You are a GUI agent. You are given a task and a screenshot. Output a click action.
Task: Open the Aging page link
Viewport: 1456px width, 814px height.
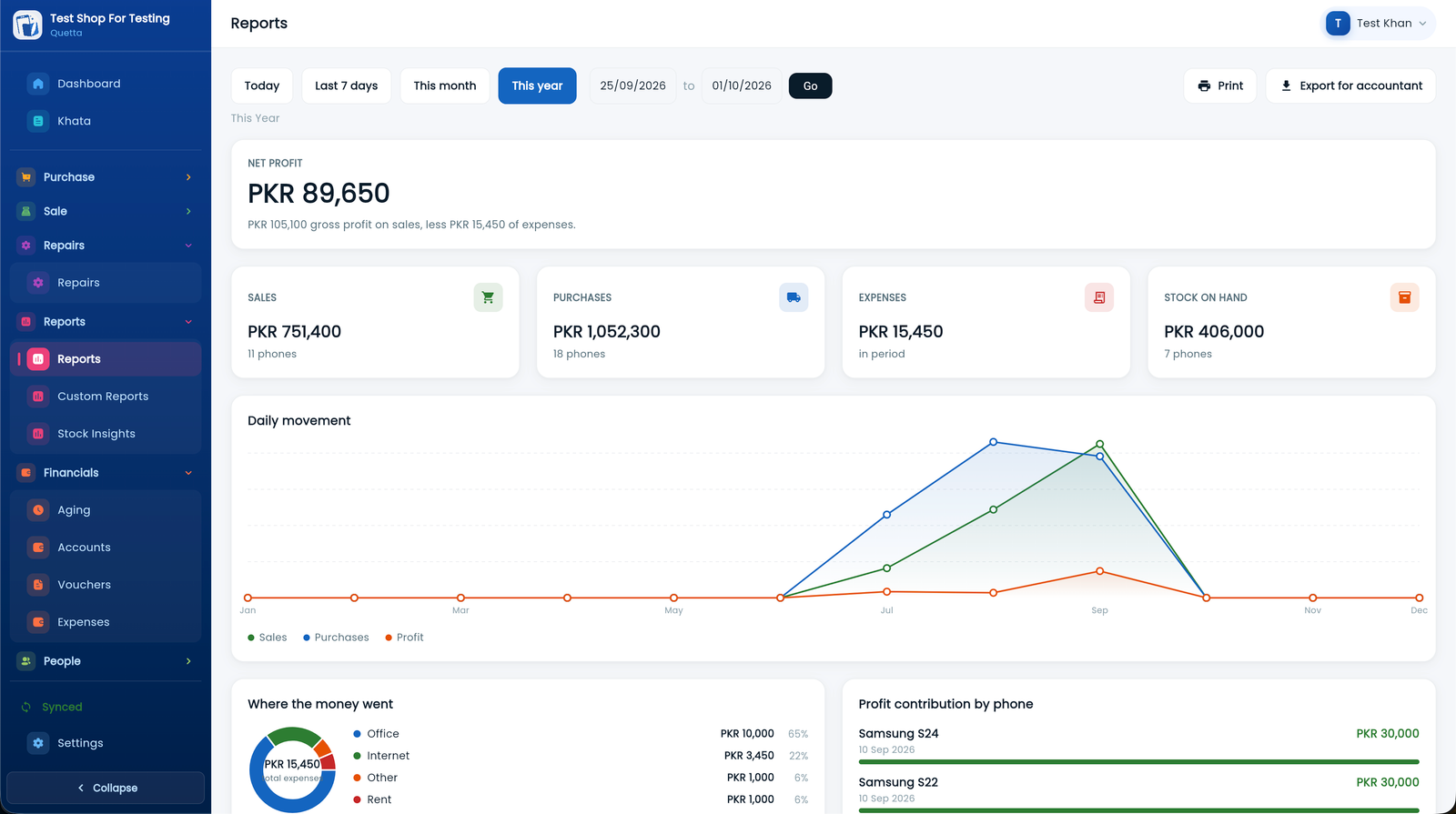click(x=106, y=510)
